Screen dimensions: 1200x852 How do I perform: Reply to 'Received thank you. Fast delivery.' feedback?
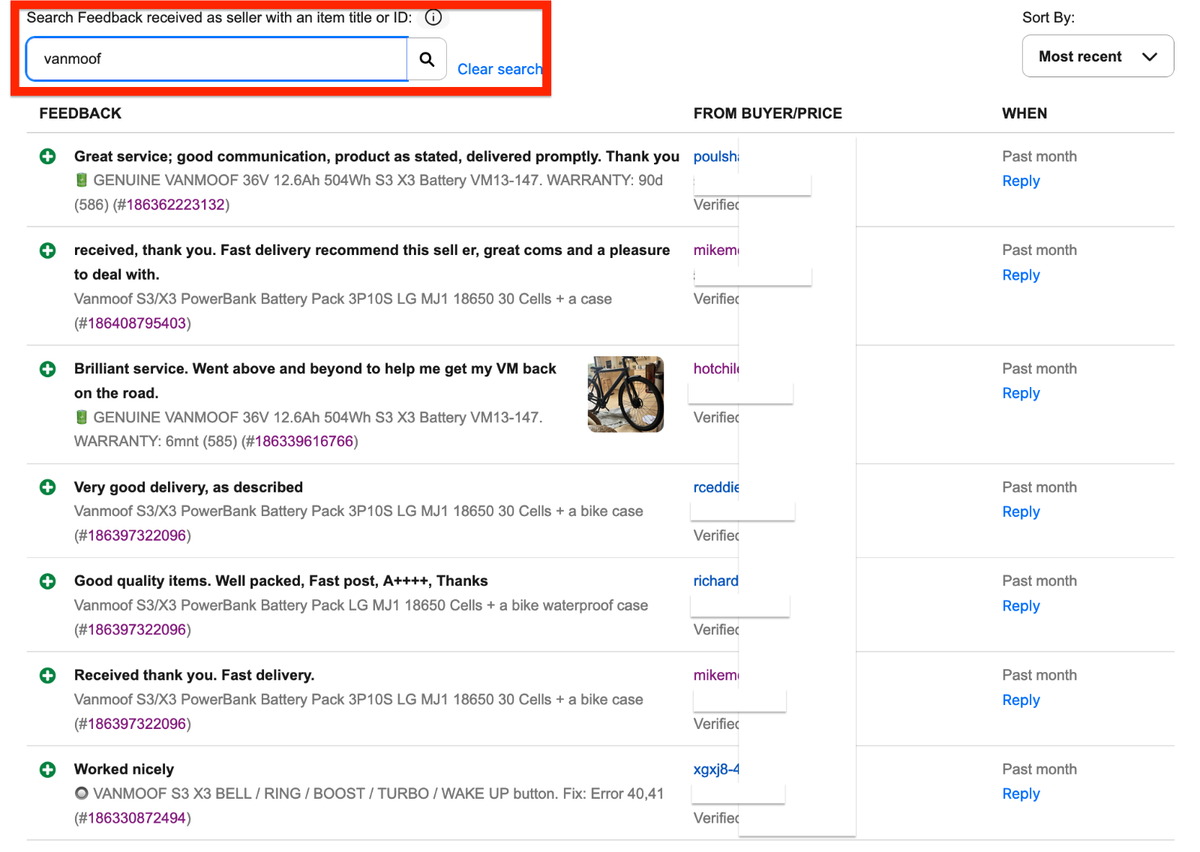click(1021, 699)
